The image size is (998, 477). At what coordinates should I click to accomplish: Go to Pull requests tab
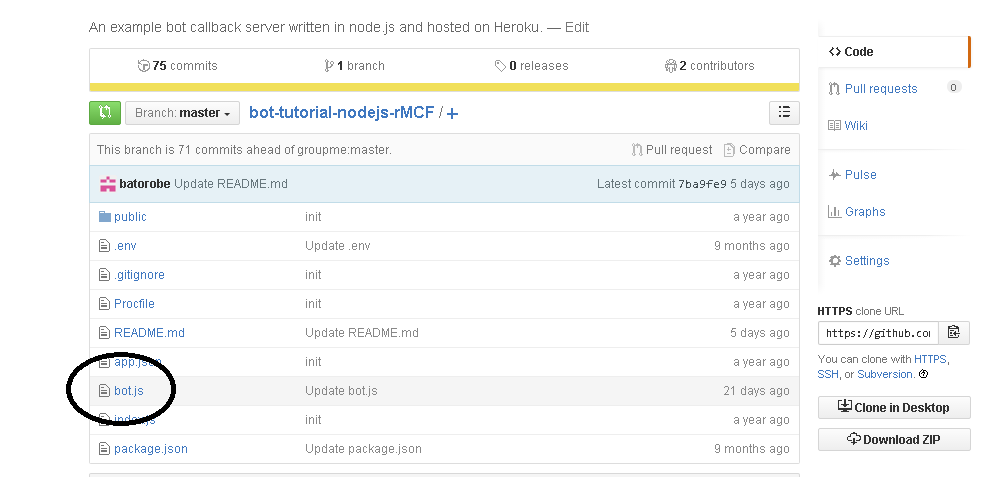point(880,89)
